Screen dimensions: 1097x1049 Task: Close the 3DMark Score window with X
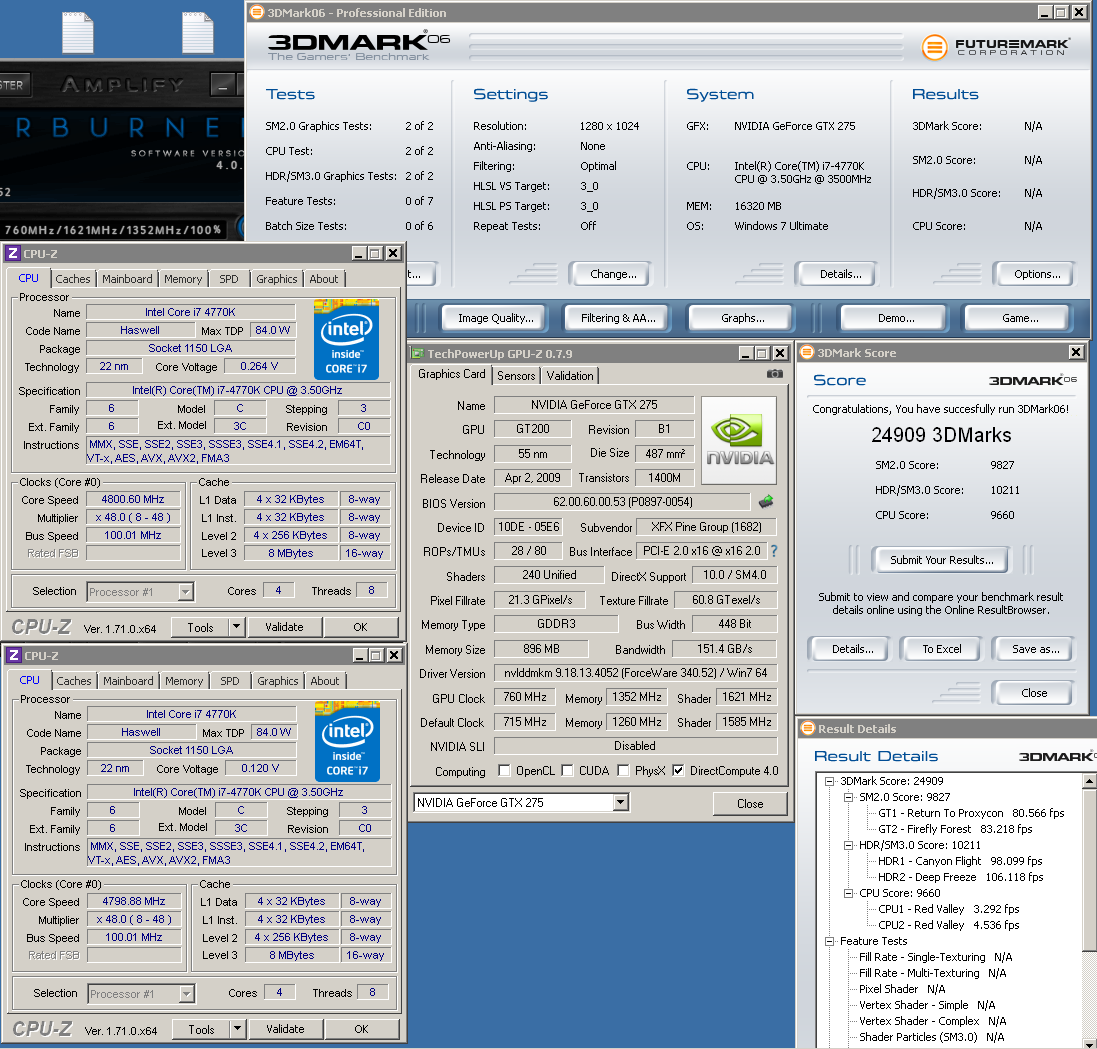click(1076, 352)
